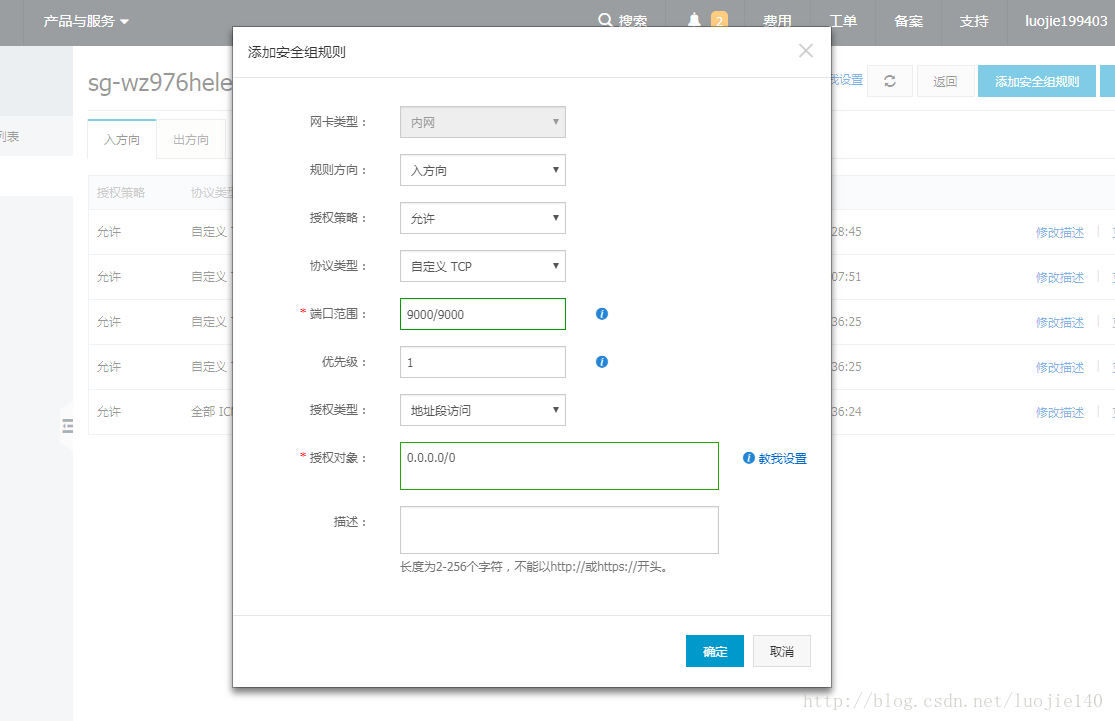1115x721 pixels.
Task: Click the sidebar collapse handle icon
Action: tap(68, 426)
